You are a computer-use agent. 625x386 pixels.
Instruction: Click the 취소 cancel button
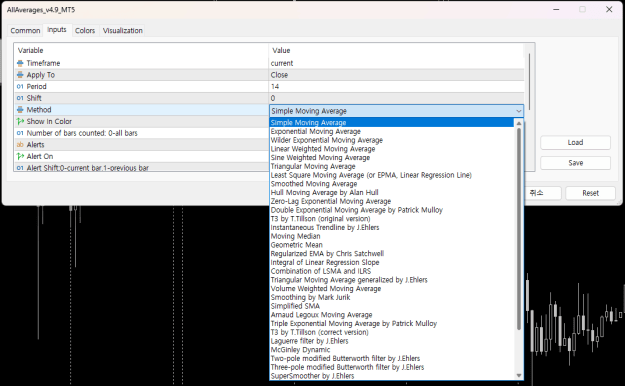point(537,193)
